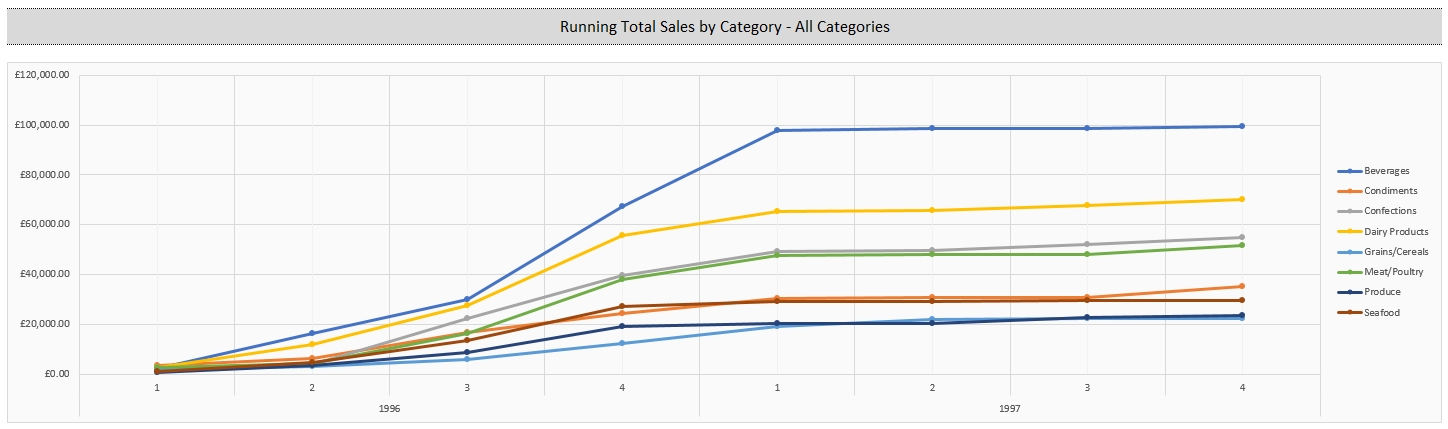
Task: Click the Confections legend entry
Action: point(1384,211)
